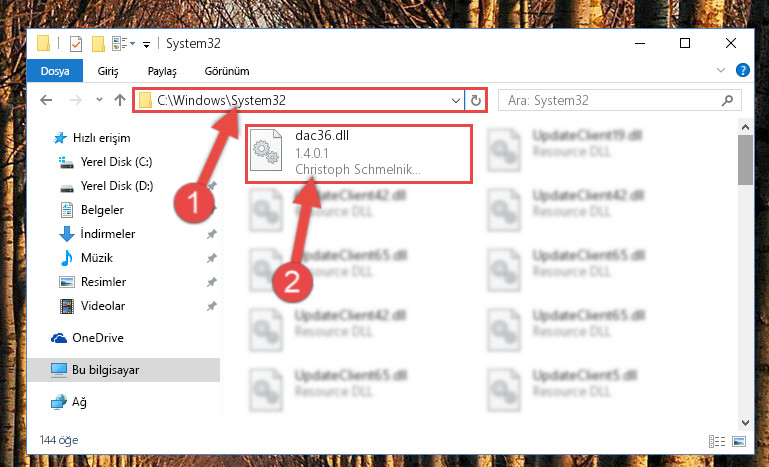Open recent locations dropdown arrow
The width and height of the screenshot is (769, 467).
pyautogui.click(x=99, y=100)
